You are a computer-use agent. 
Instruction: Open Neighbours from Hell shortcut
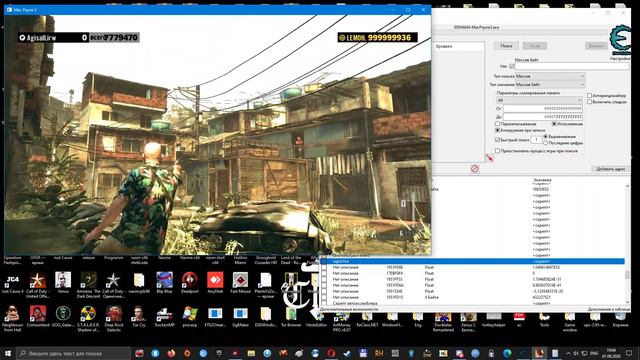(12, 318)
